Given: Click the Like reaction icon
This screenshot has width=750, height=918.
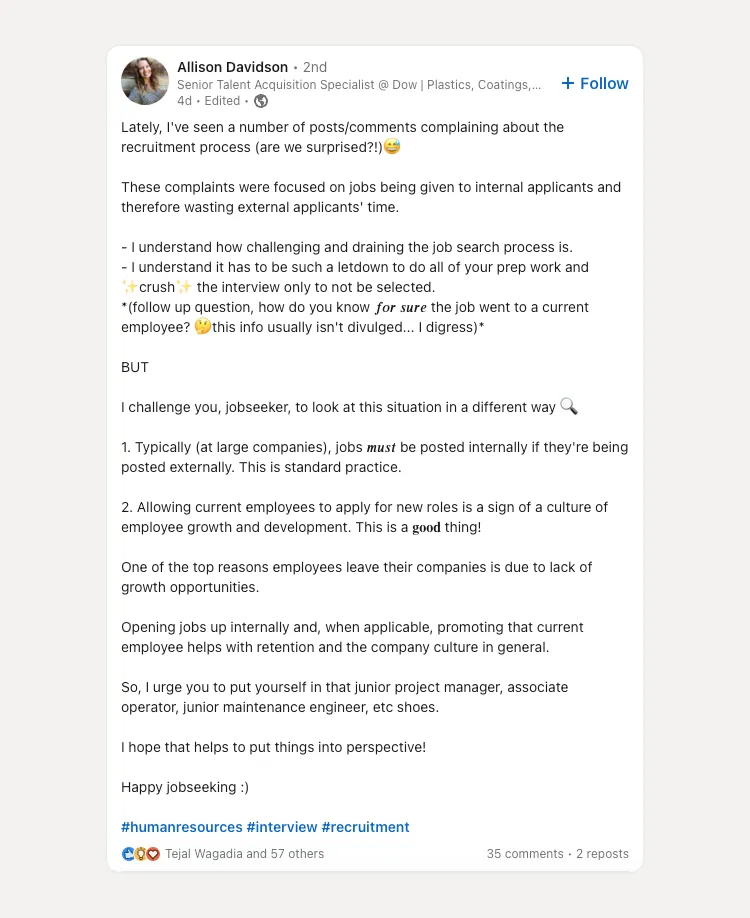Looking at the screenshot, I should click(126, 854).
